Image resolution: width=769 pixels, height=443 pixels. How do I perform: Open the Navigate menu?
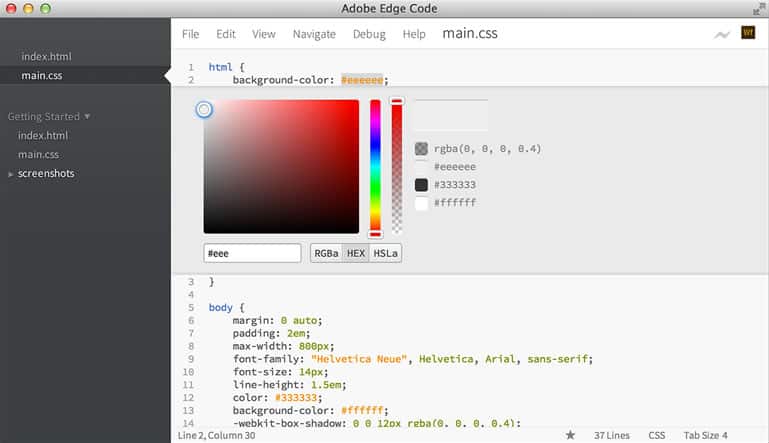click(x=314, y=34)
